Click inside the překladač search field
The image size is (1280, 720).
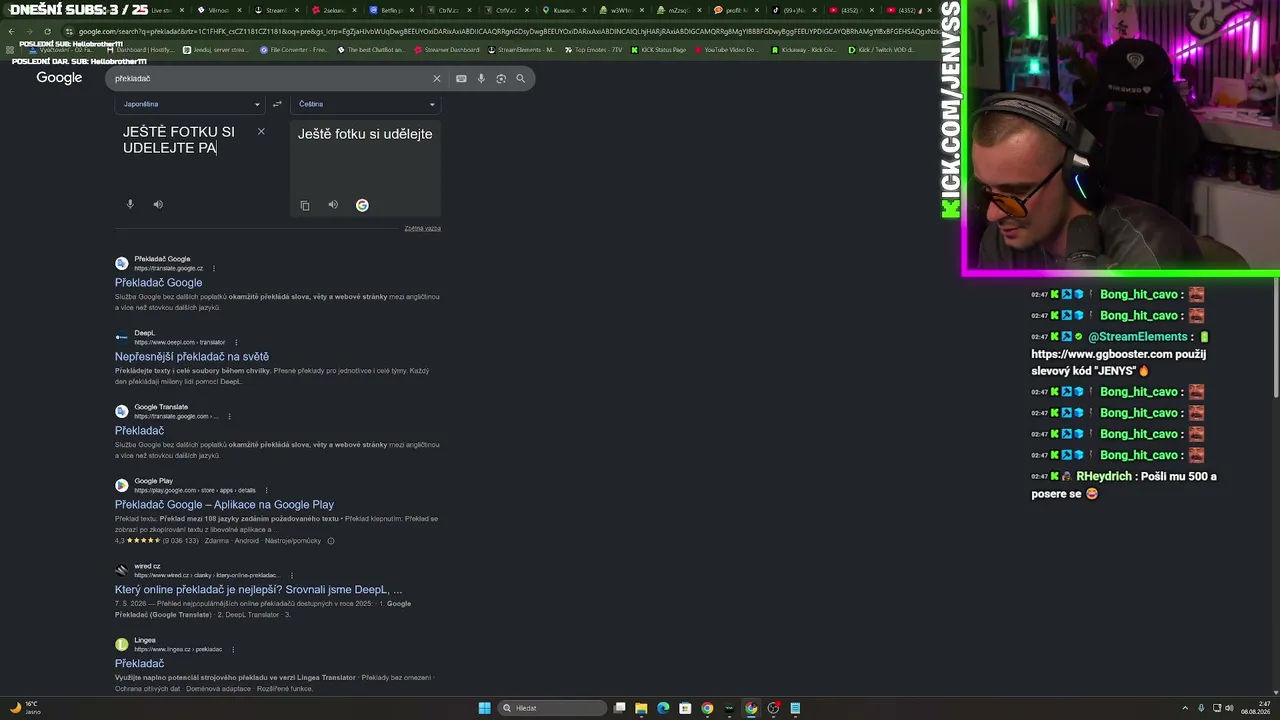(270, 78)
